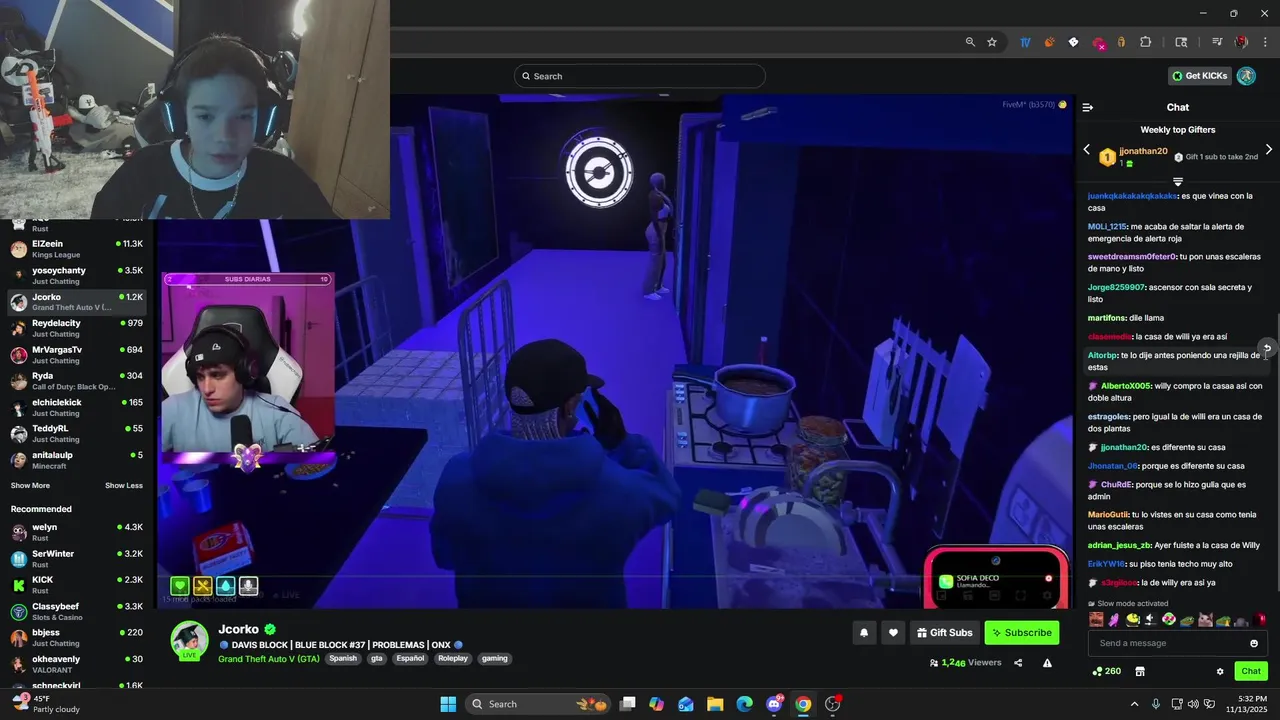Collapse chat with the arrow icon beside Chat title
This screenshot has width=1280, height=720.
tap(1088, 107)
